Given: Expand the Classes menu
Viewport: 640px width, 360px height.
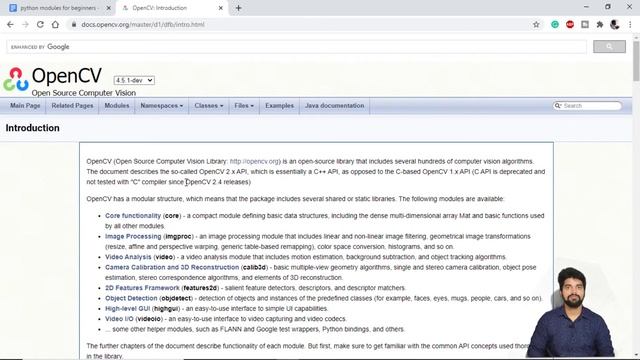Looking at the screenshot, I should (x=209, y=106).
